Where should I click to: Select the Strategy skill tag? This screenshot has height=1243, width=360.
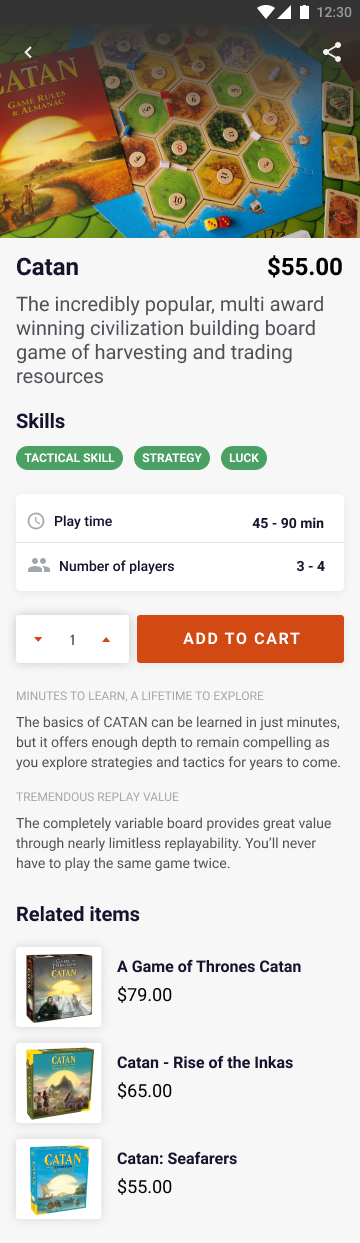172,458
